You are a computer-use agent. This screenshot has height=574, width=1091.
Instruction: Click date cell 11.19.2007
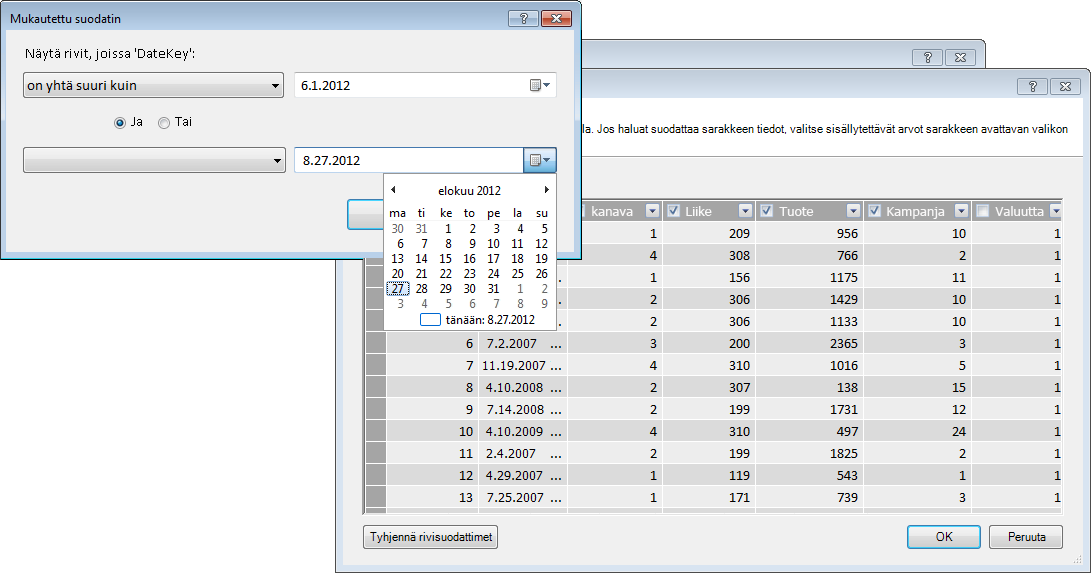pyautogui.click(x=523, y=365)
